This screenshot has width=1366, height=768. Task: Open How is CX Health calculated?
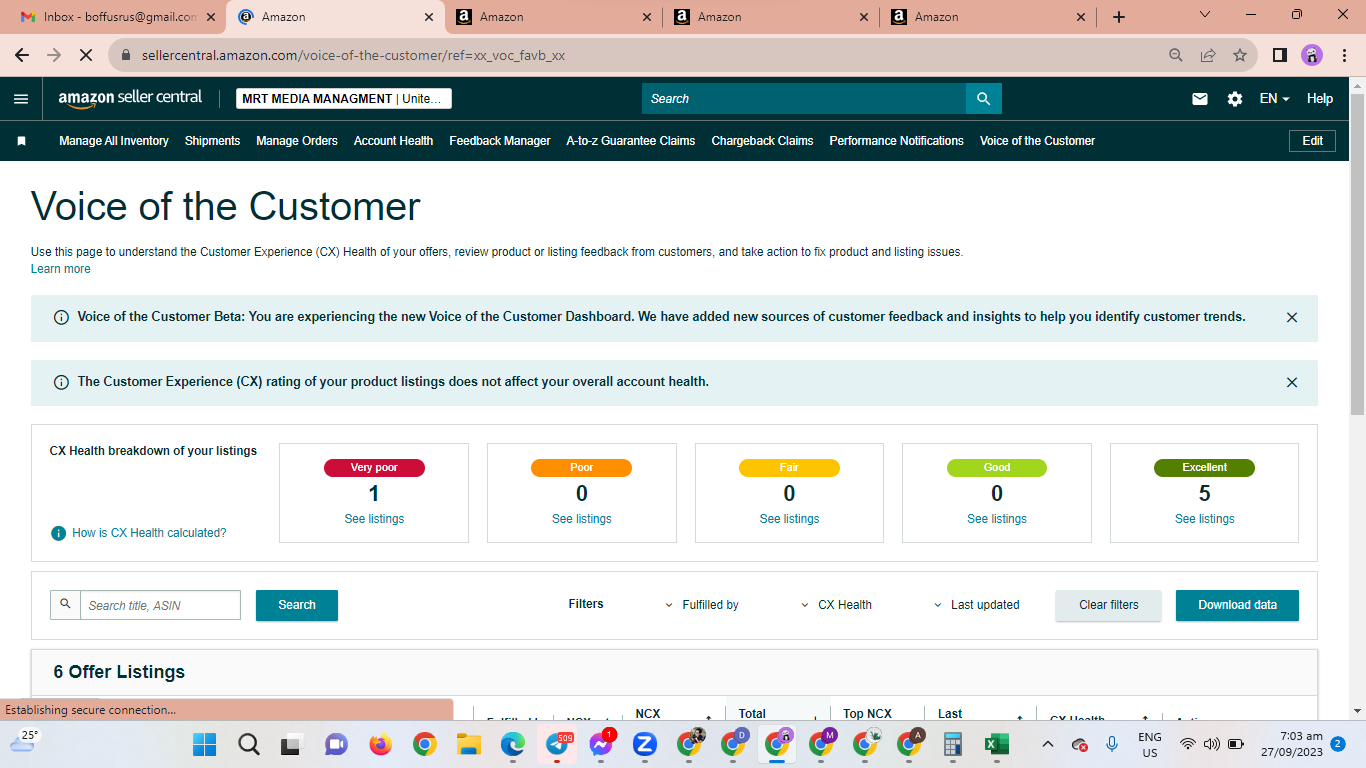pyautogui.click(x=149, y=533)
